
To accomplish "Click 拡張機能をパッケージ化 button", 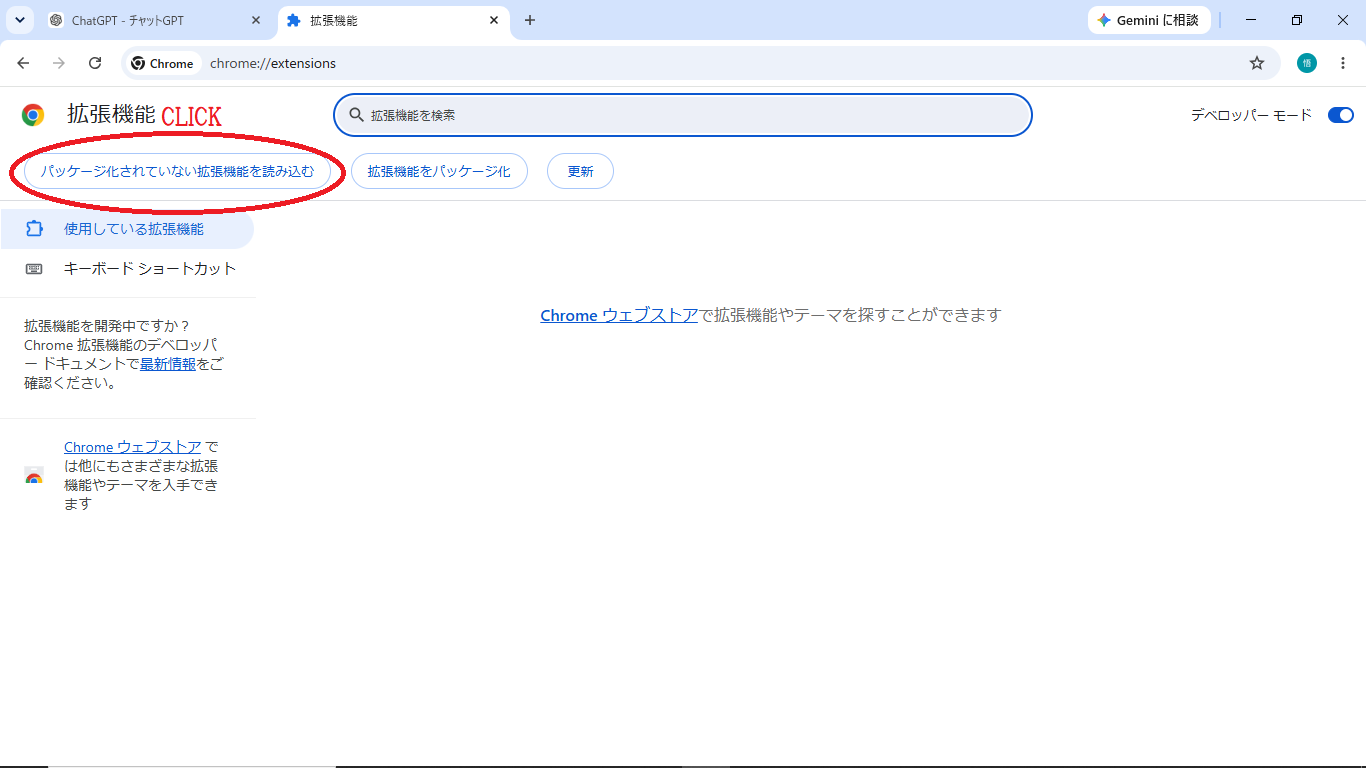I will click(439, 171).
